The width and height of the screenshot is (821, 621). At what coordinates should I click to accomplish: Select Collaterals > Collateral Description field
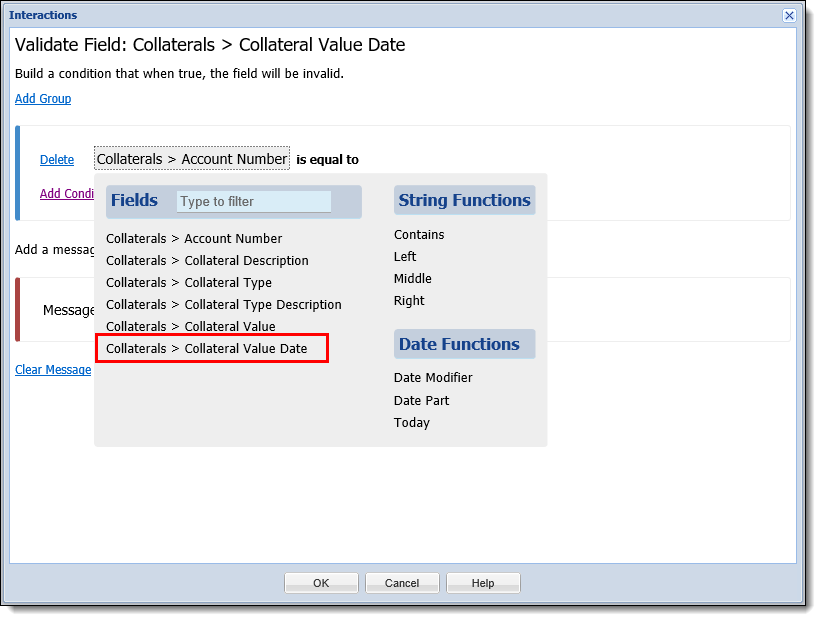click(207, 261)
